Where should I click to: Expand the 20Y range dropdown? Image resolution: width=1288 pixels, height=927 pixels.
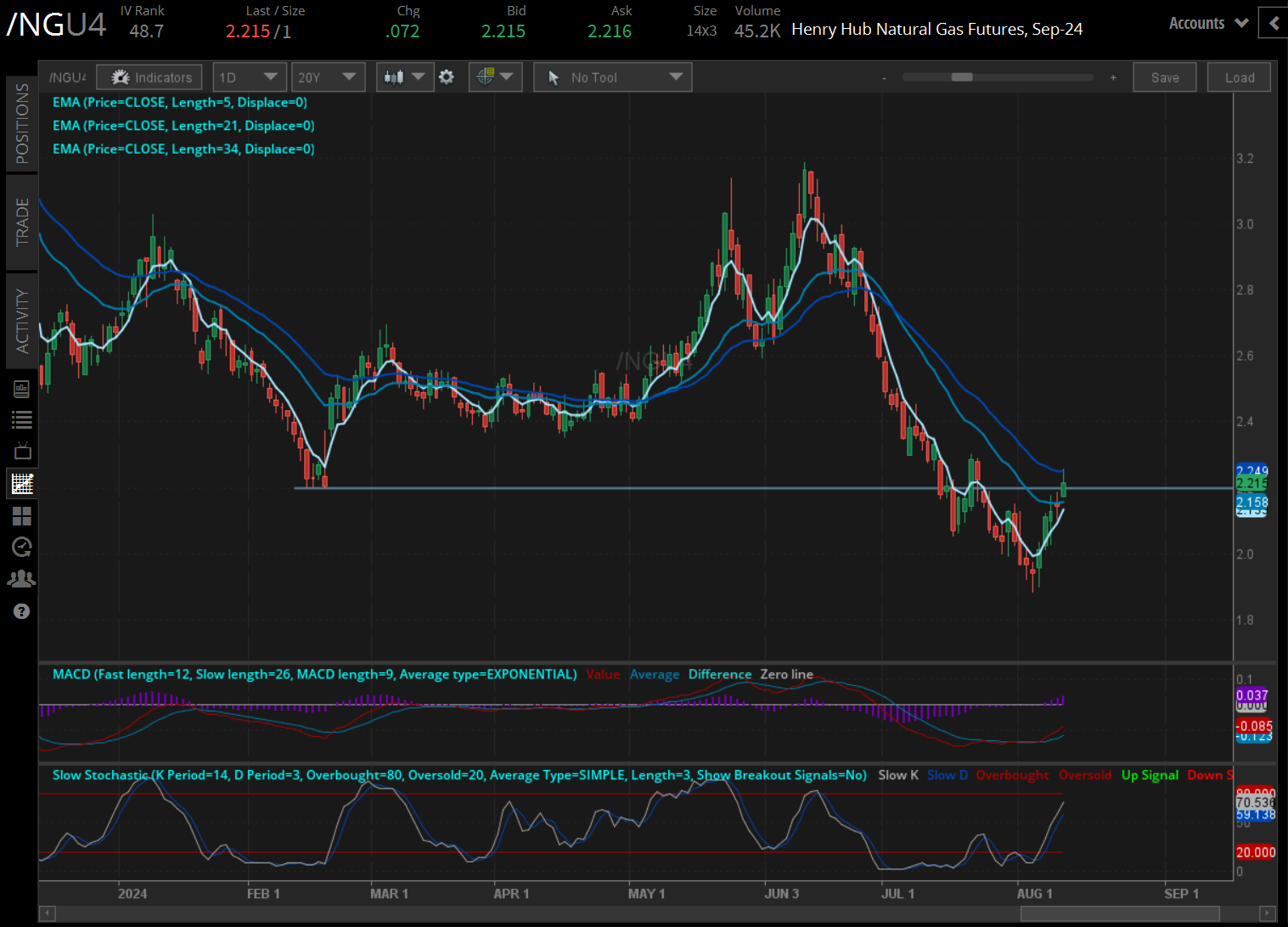coord(328,76)
